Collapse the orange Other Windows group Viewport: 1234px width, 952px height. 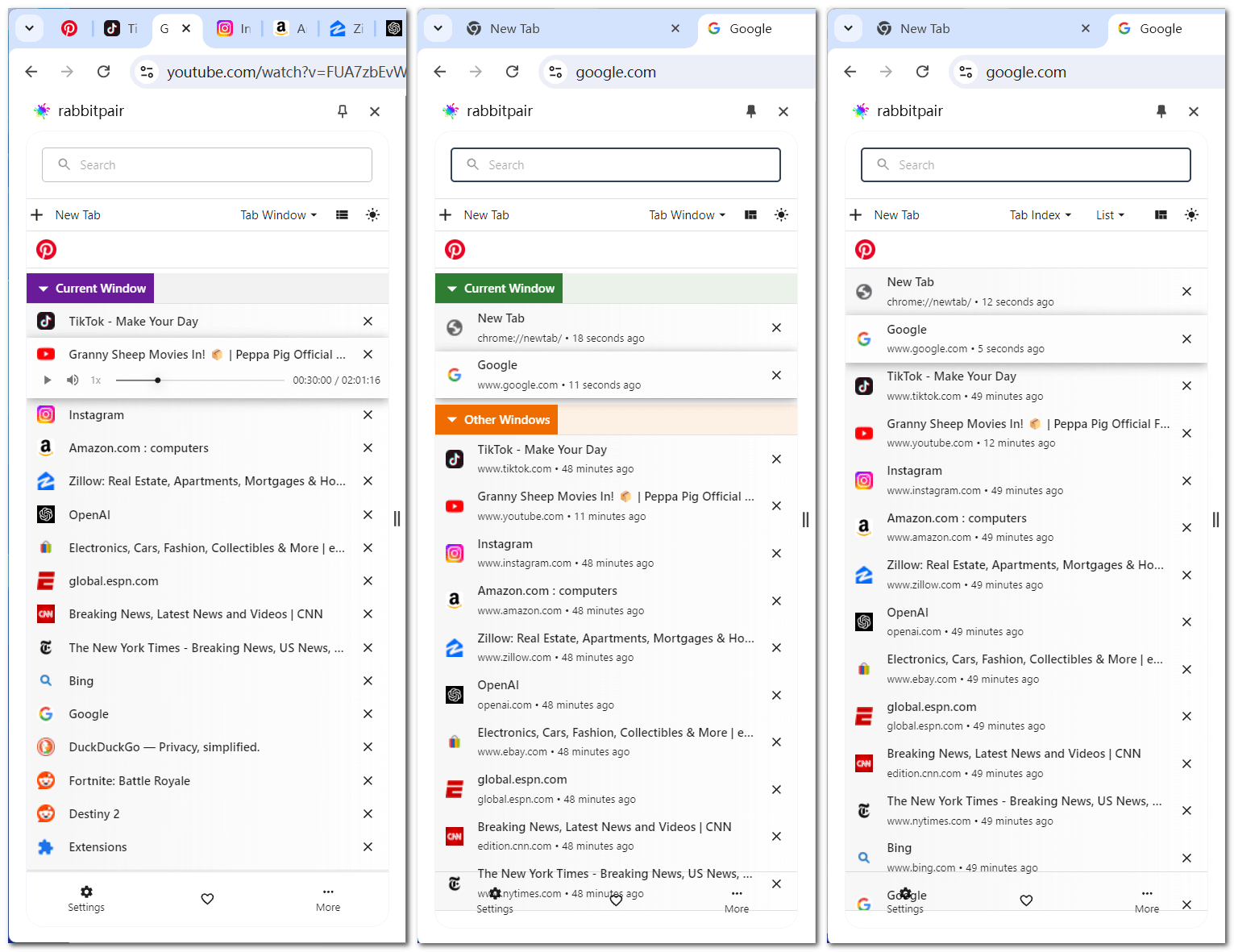click(497, 419)
